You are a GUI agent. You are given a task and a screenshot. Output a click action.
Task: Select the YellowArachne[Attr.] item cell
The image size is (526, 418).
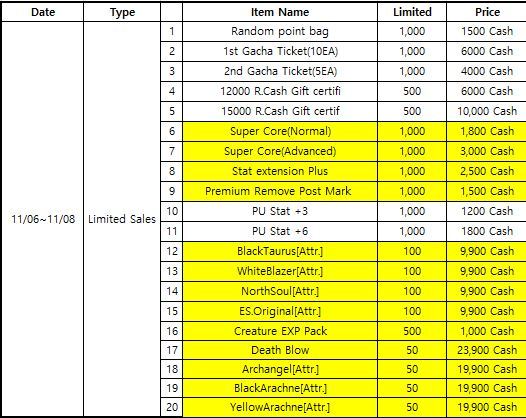click(280, 407)
